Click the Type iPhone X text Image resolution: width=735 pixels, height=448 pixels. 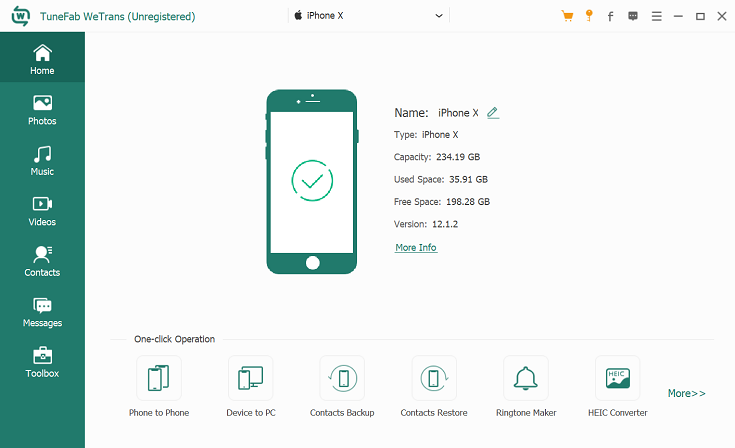coord(426,135)
